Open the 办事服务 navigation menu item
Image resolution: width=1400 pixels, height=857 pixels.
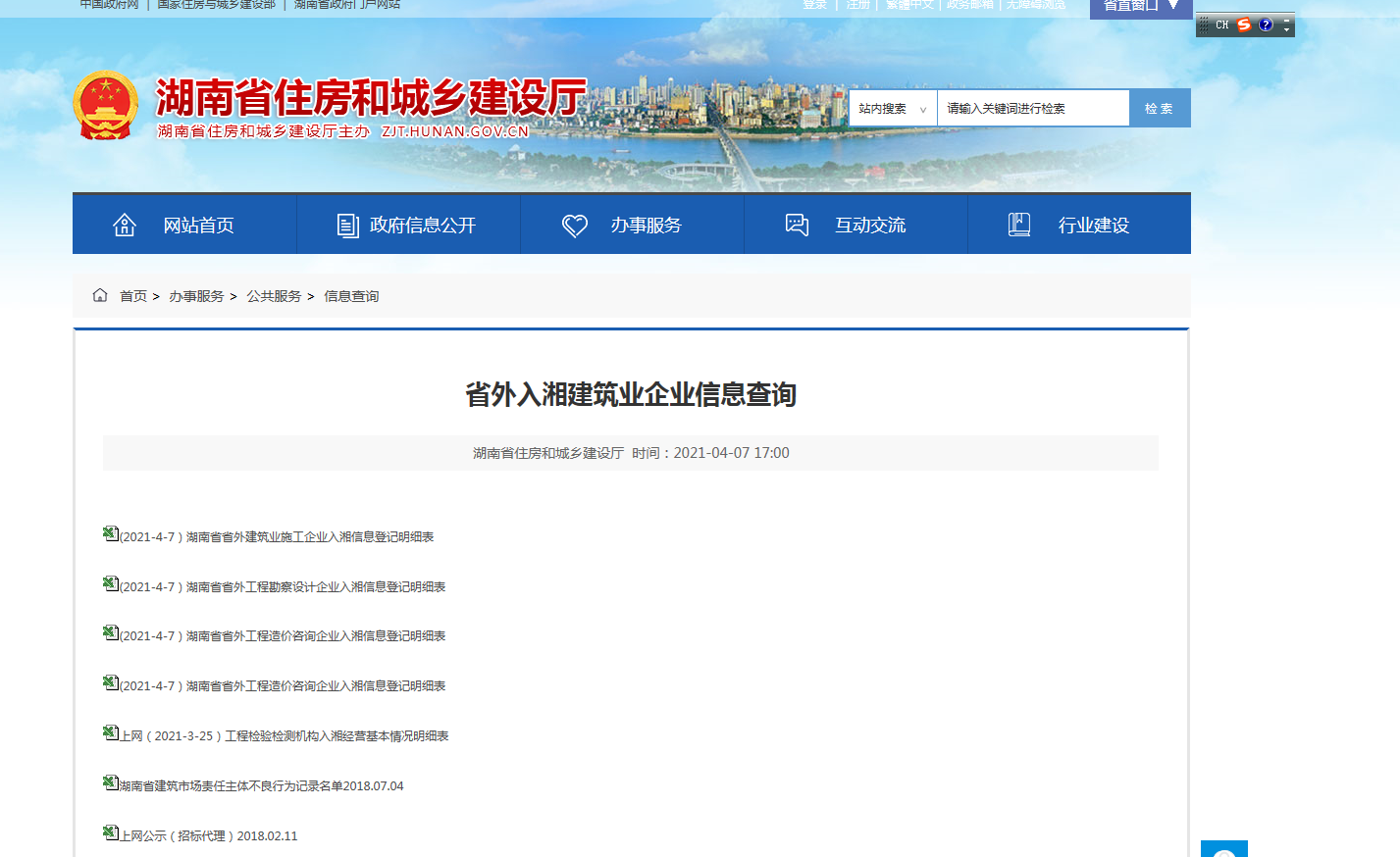click(x=646, y=226)
